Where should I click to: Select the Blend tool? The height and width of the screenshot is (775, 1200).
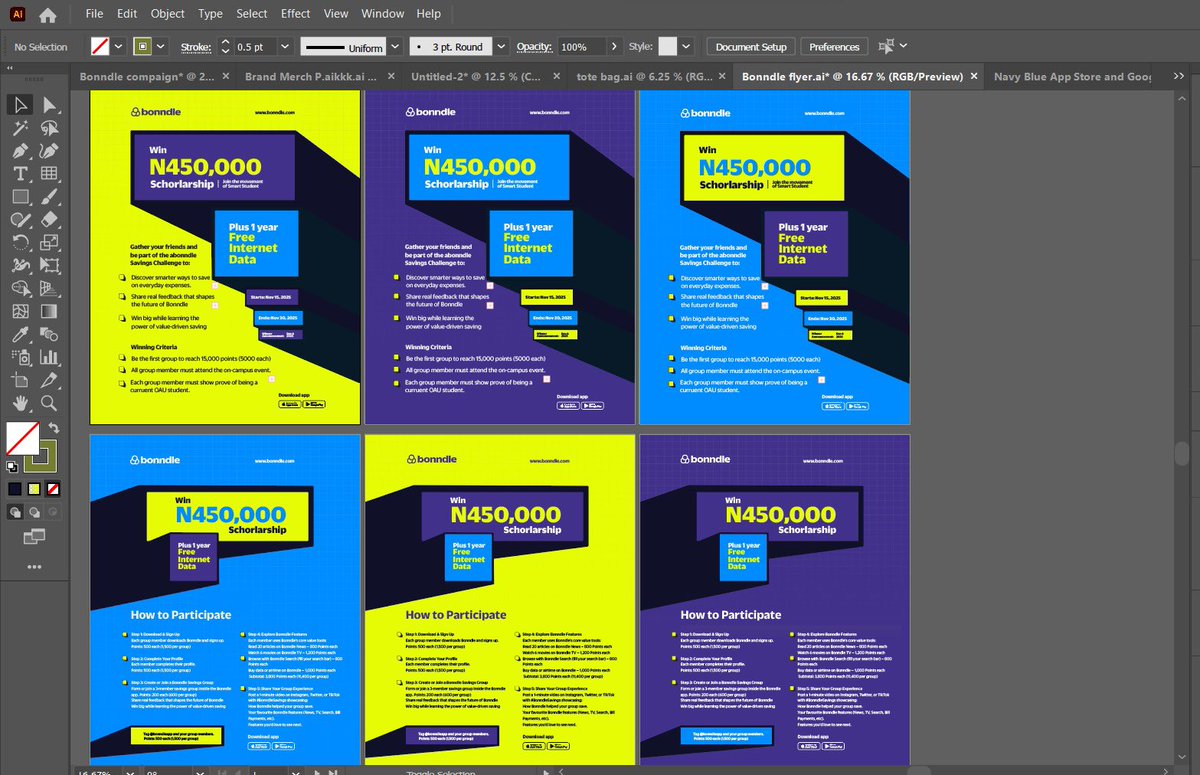48,335
